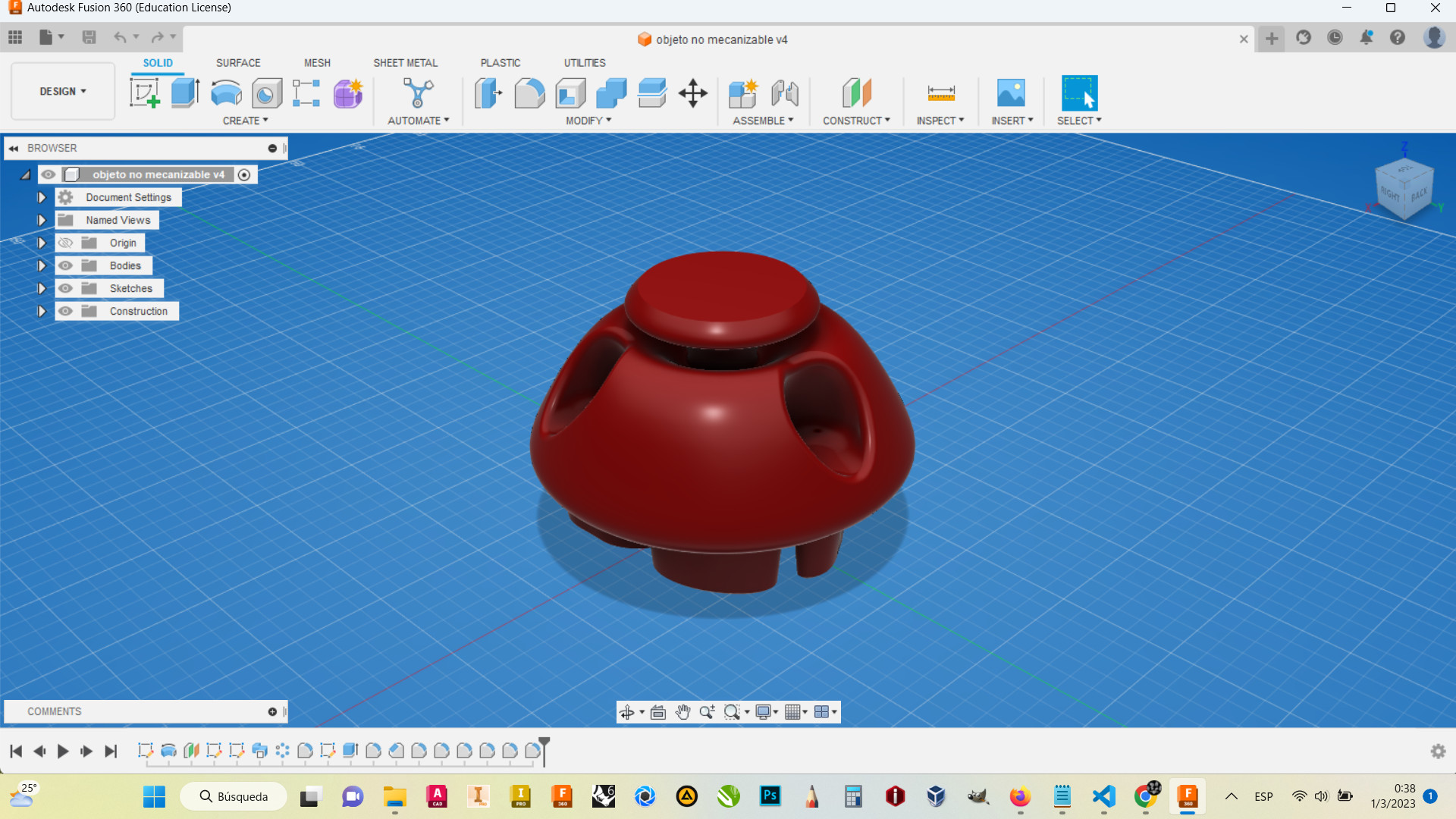Select the Revolve tool icon
The image size is (1456, 819).
click(x=226, y=93)
